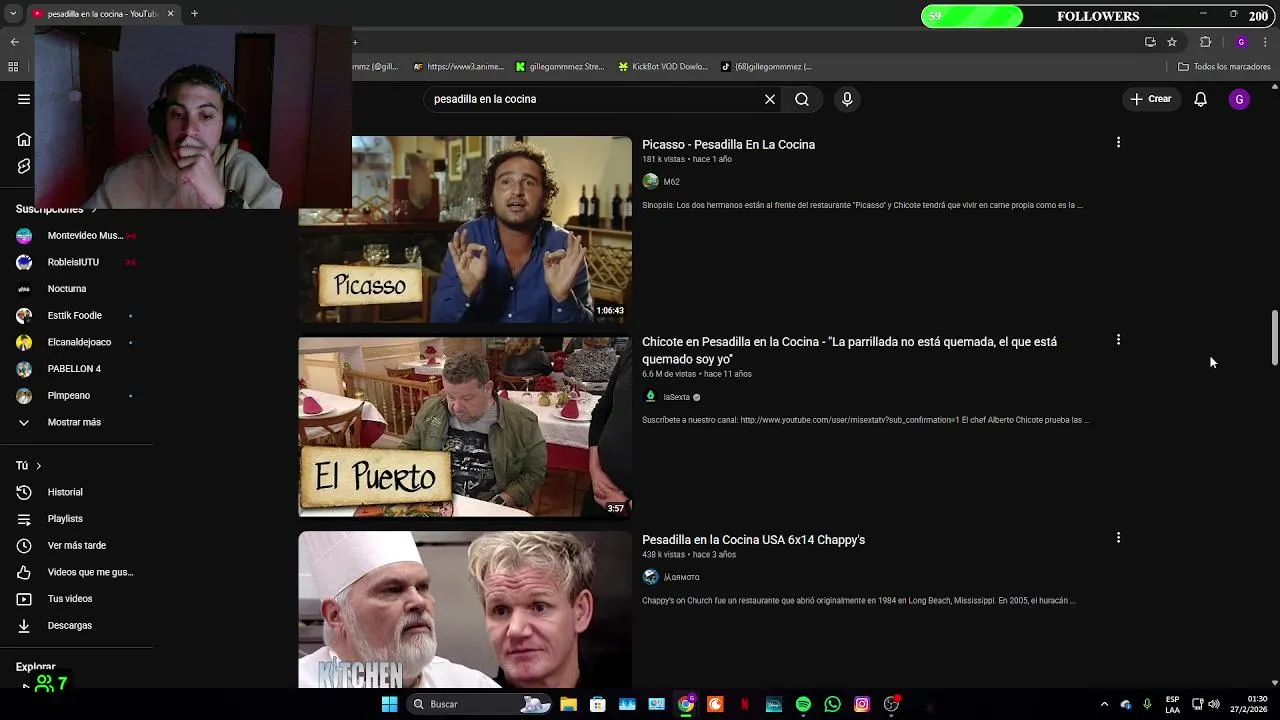The width and height of the screenshot is (1280, 720).
Task: Open the Crear menu
Action: tap(1151, 99)
